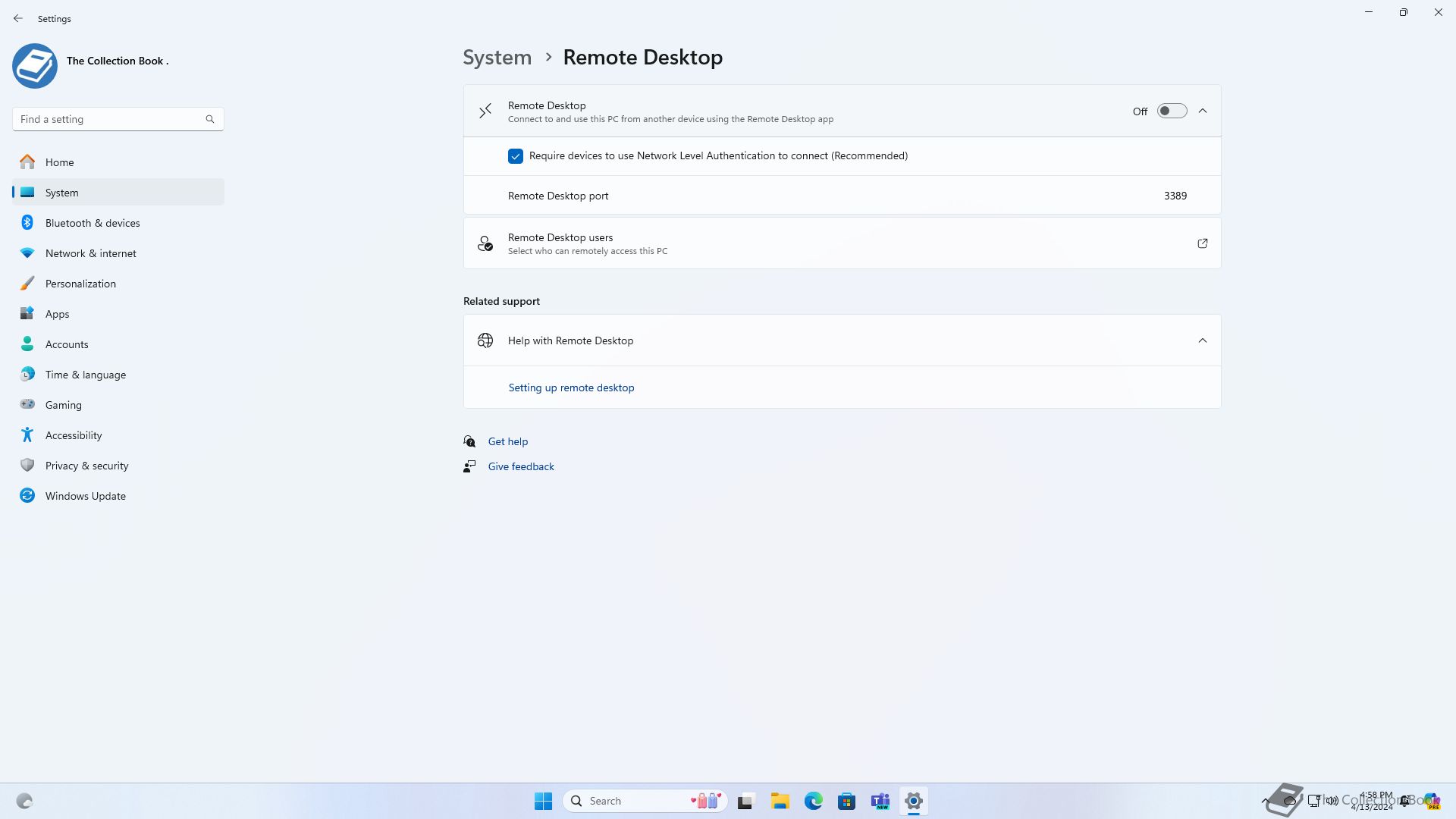Launch Microsoft Edge from taskbar
The image size is (1456, 819).
click(x=814, y=801)
